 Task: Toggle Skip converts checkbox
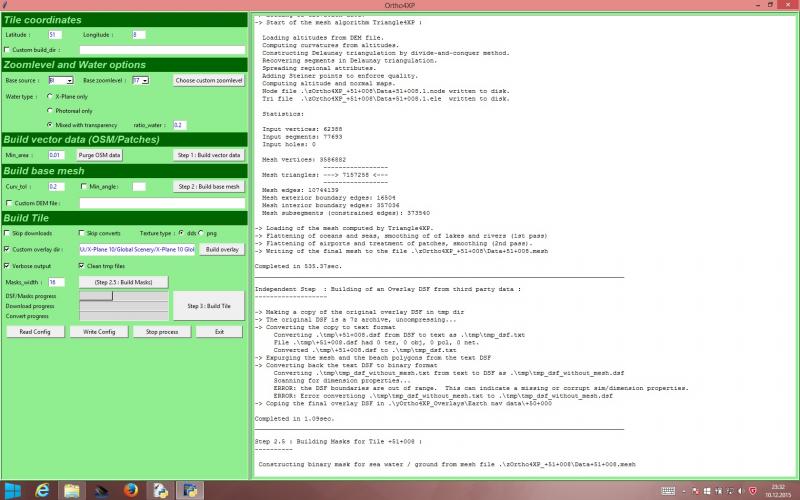tap(81, 233)
